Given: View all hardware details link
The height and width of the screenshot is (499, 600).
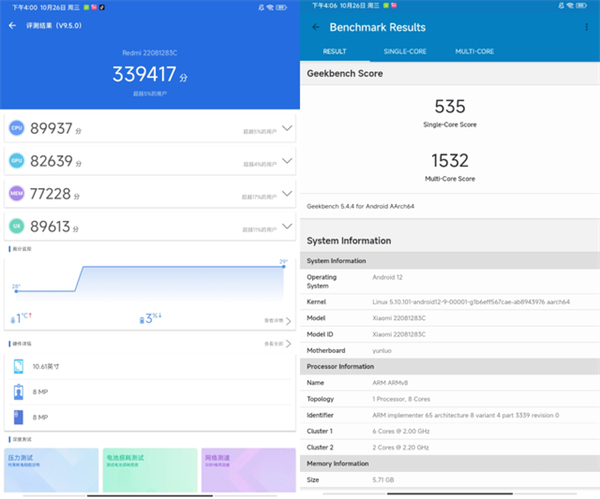Looking at the screenshot, I should [x=278, y=344].
